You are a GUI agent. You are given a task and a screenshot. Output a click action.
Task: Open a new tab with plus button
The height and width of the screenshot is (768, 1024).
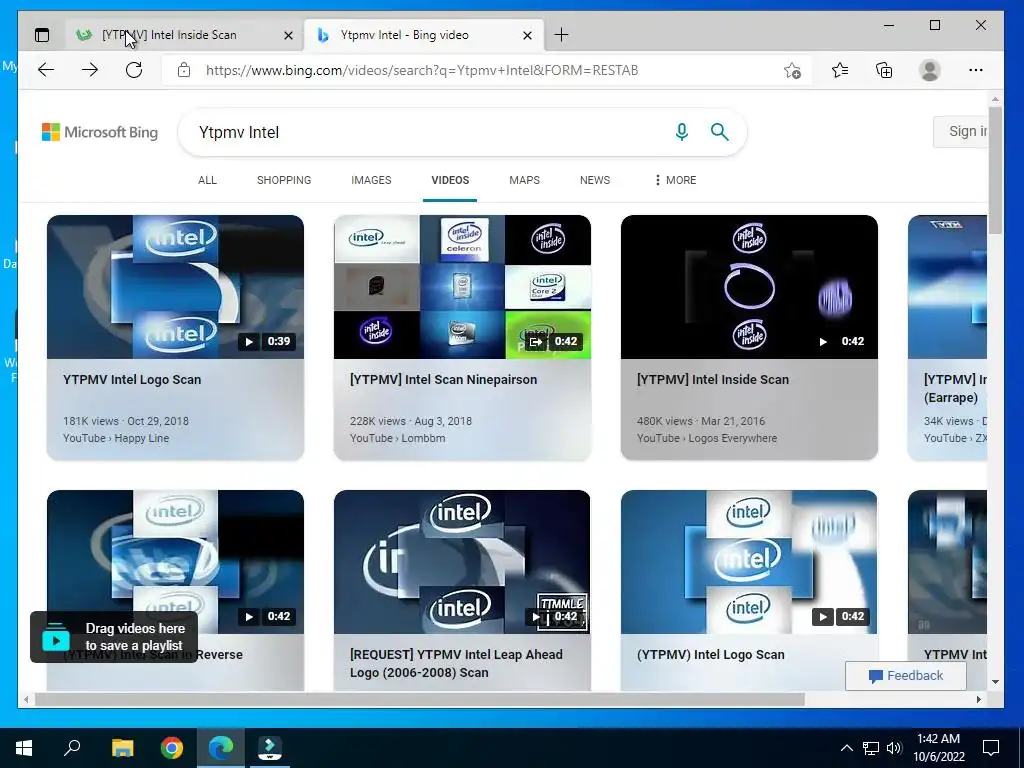(x=561, y=35)
